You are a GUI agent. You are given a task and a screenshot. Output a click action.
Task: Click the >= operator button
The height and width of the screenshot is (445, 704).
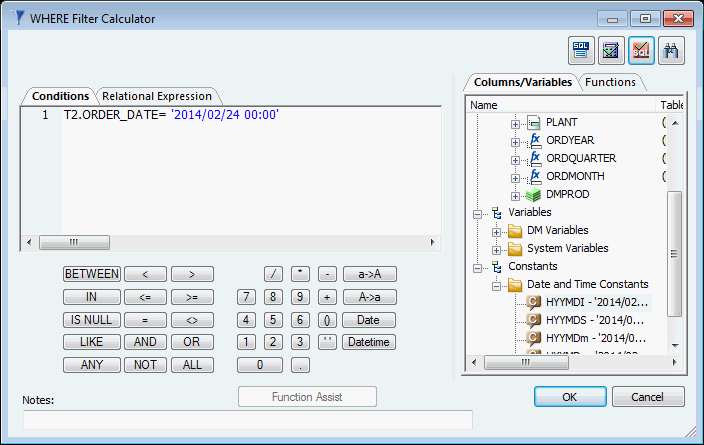192,297
